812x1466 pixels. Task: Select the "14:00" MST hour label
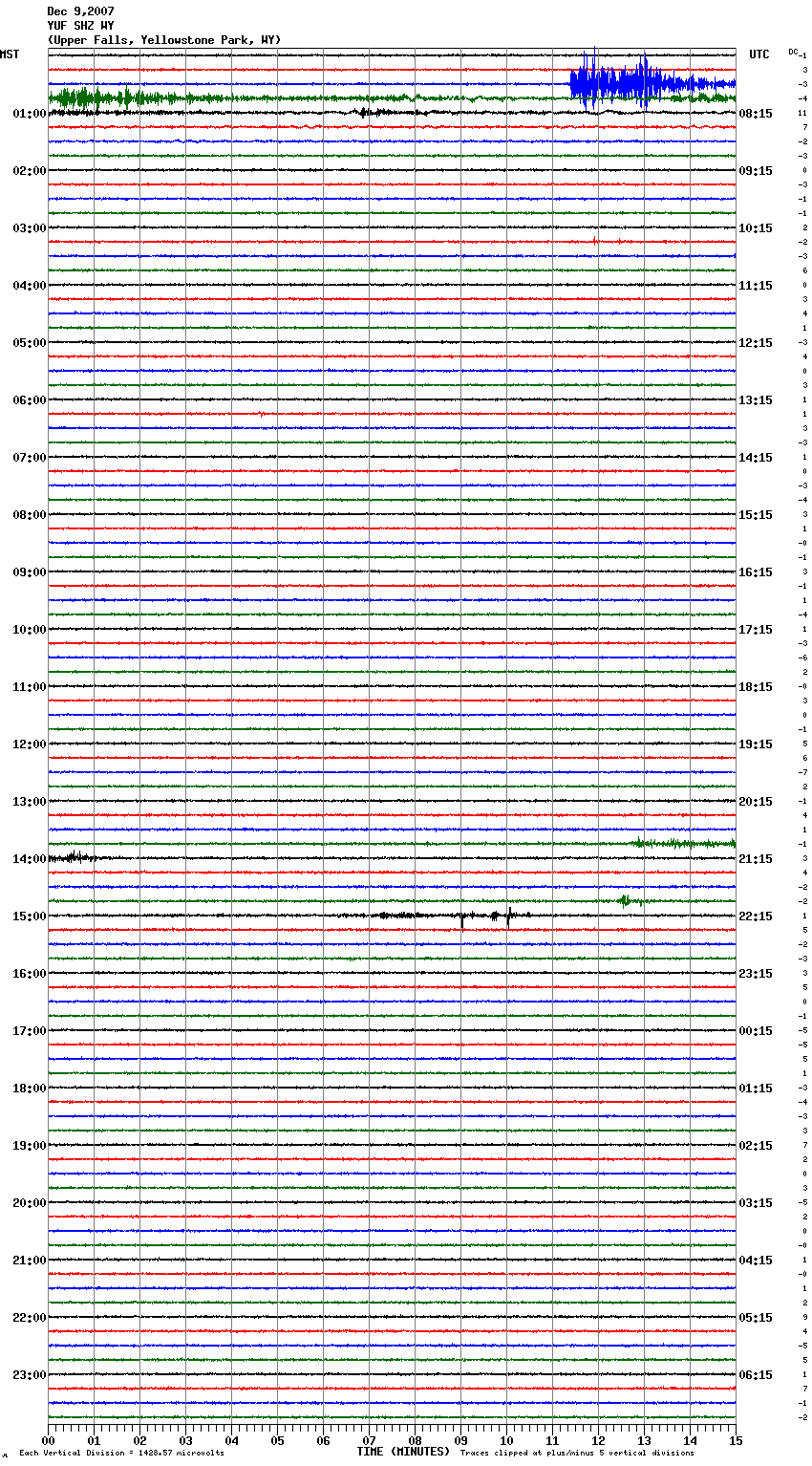(x=30, y=859)
